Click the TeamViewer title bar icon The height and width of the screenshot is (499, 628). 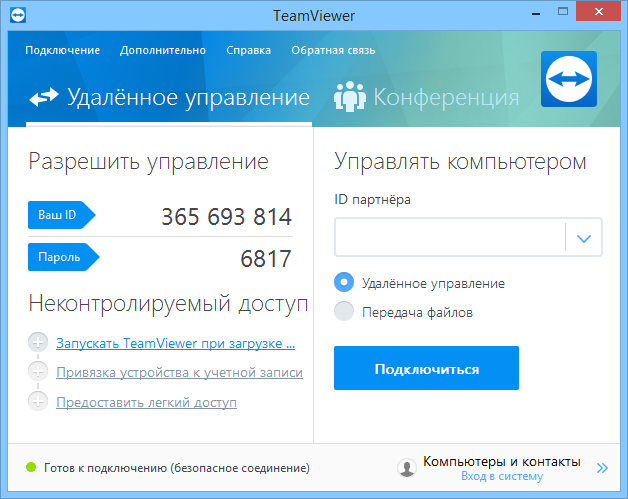click(18, 16)
